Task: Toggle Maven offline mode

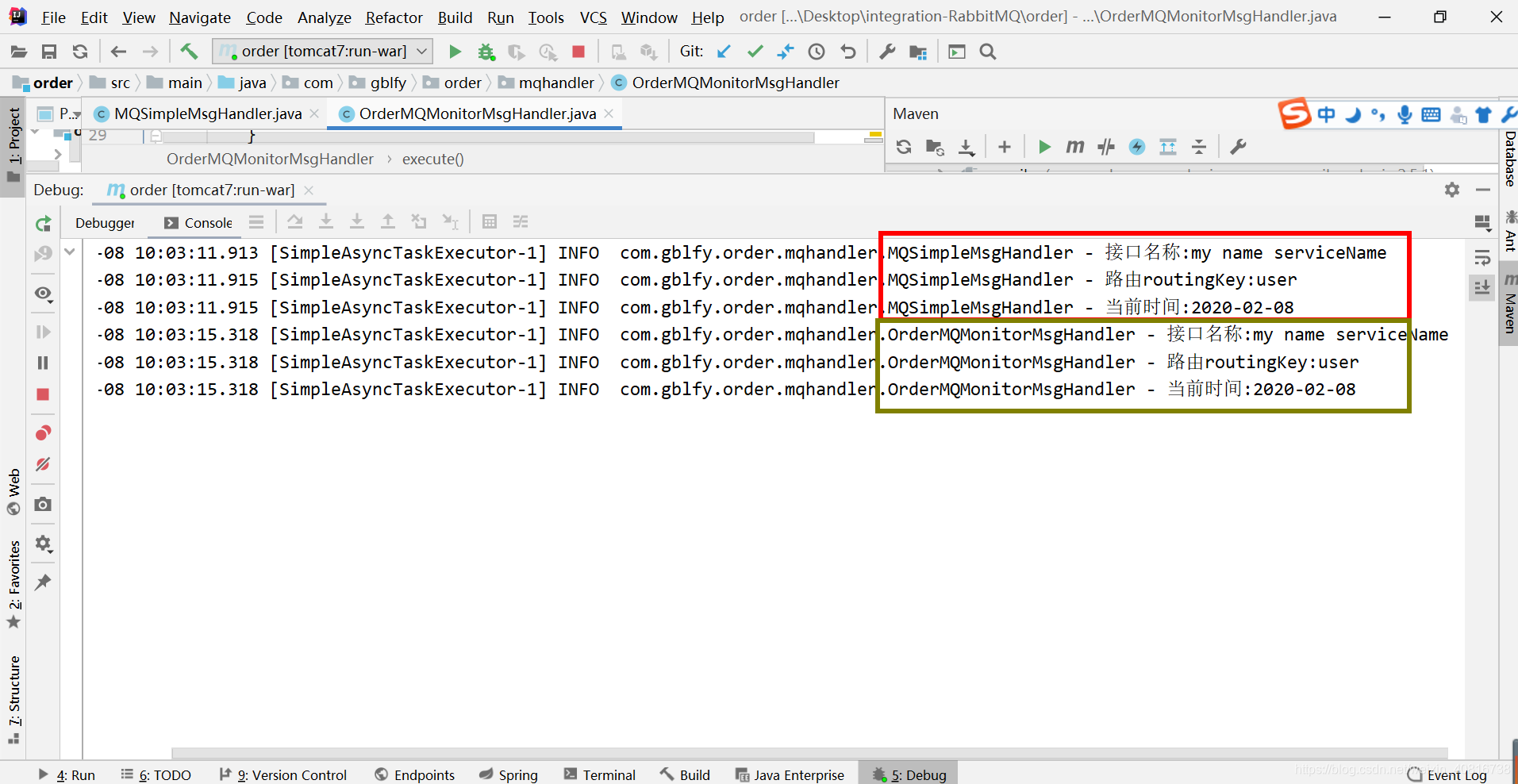Action: coord(1106,147)
